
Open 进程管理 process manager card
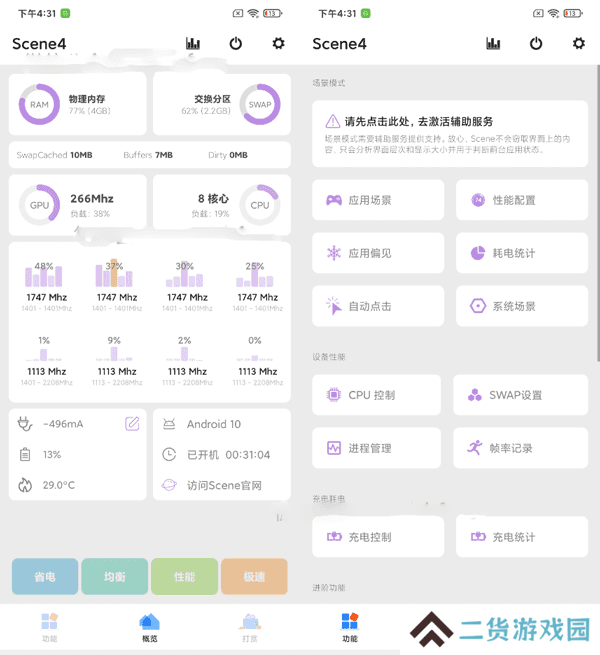click(x=376, y=448)
